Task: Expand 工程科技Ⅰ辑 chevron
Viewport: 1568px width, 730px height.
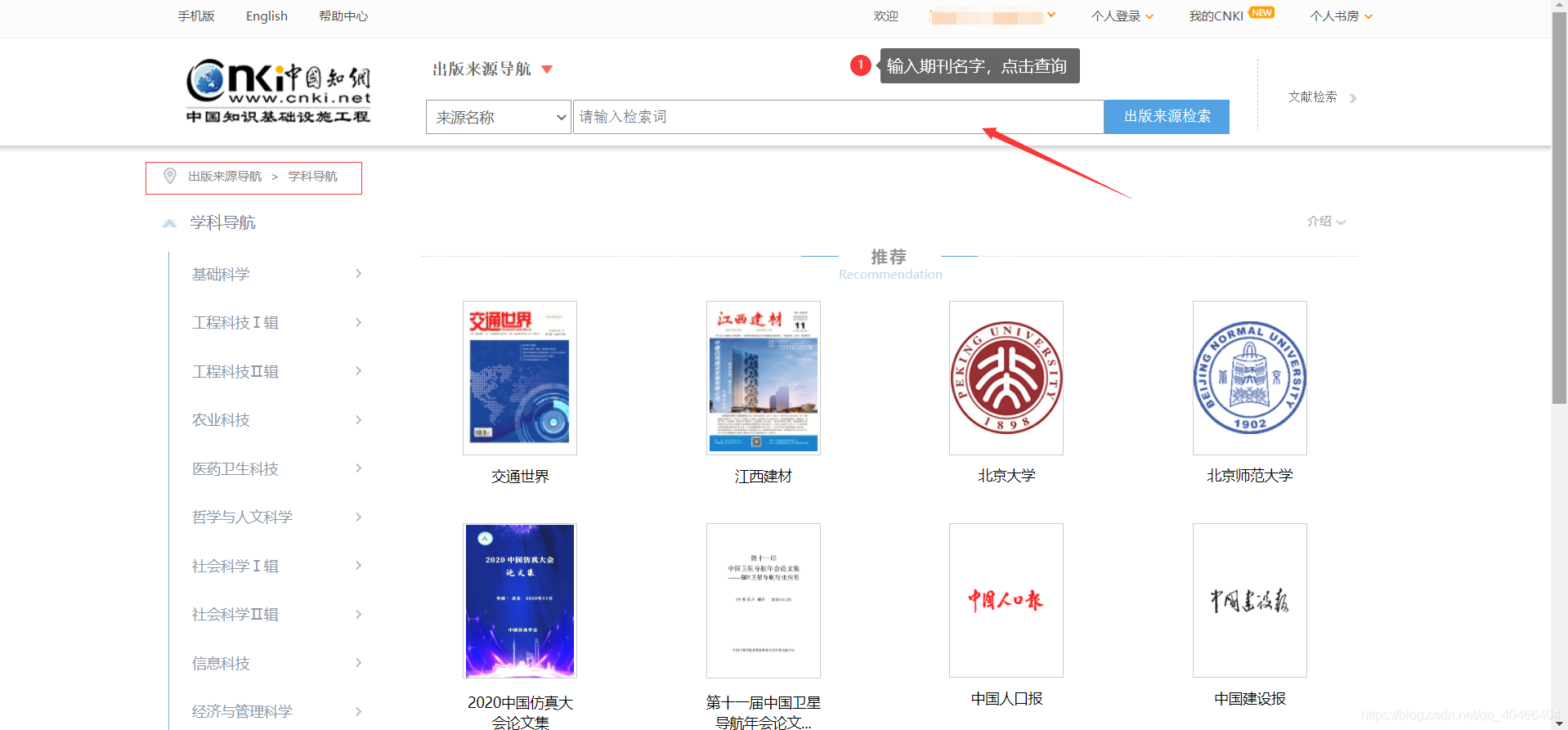Action: pos(358,323)
